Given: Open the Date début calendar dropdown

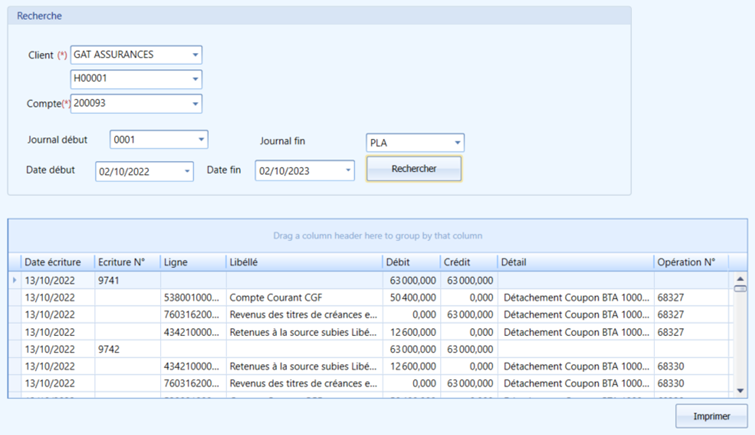Looking at the screenshot, I should (x=187, y=171).
